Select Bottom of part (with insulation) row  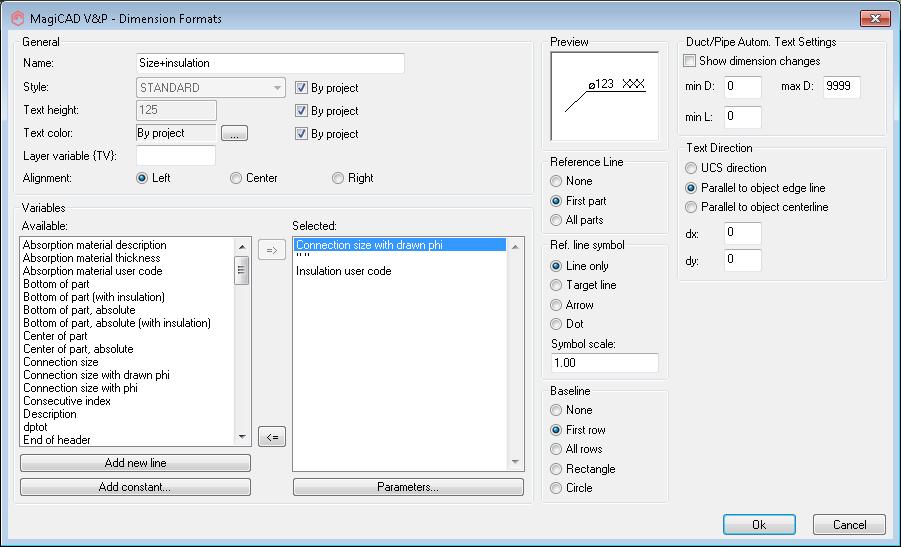coord(94,297)
